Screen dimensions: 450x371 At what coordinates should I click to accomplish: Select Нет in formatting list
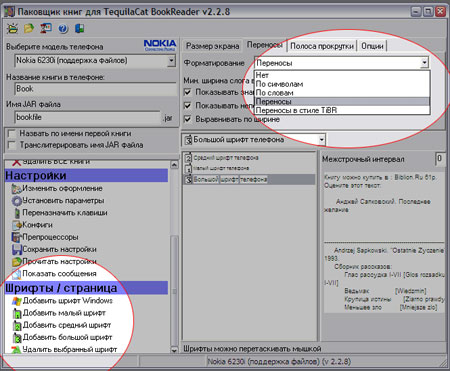tap(342, 75)
